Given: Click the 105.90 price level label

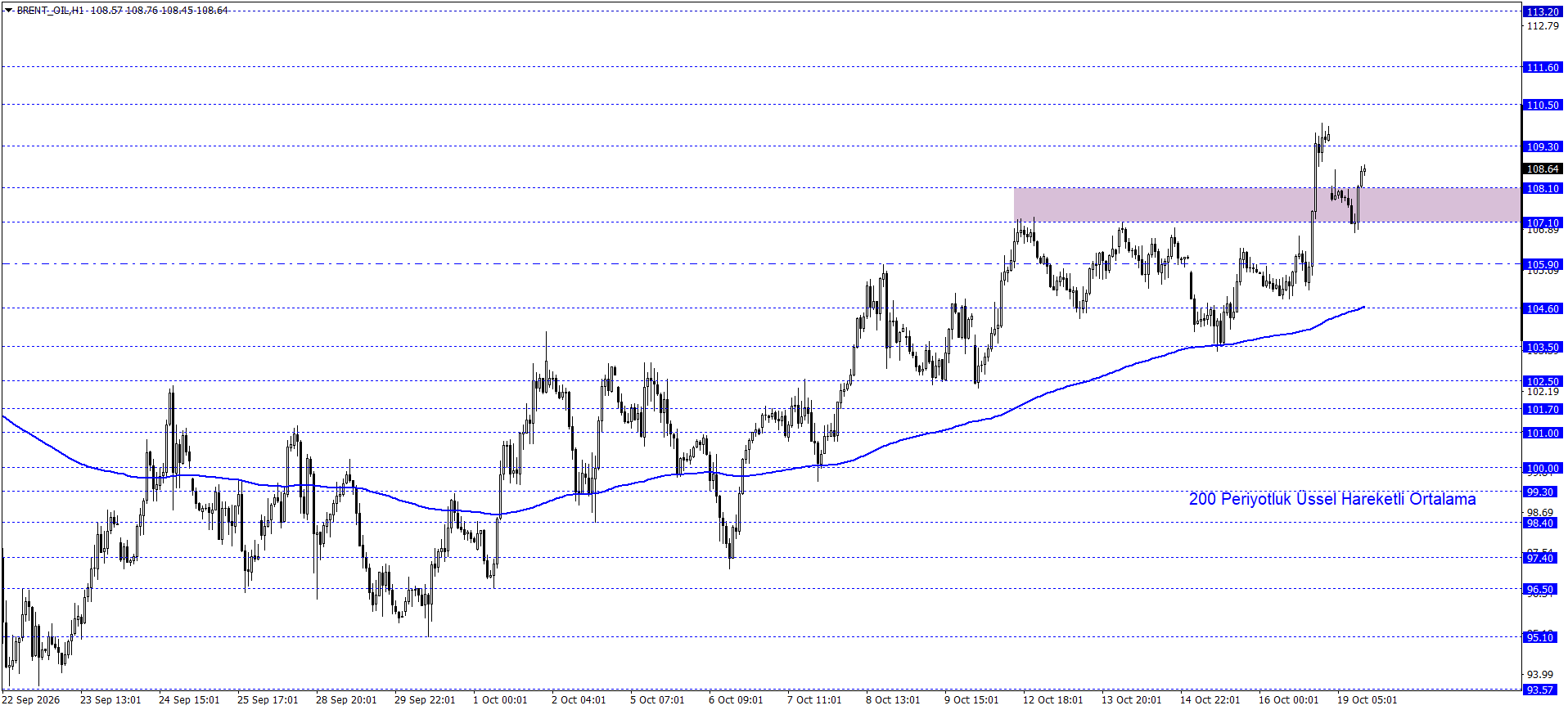Looking at the screenshot, I should coord(1542,264).
